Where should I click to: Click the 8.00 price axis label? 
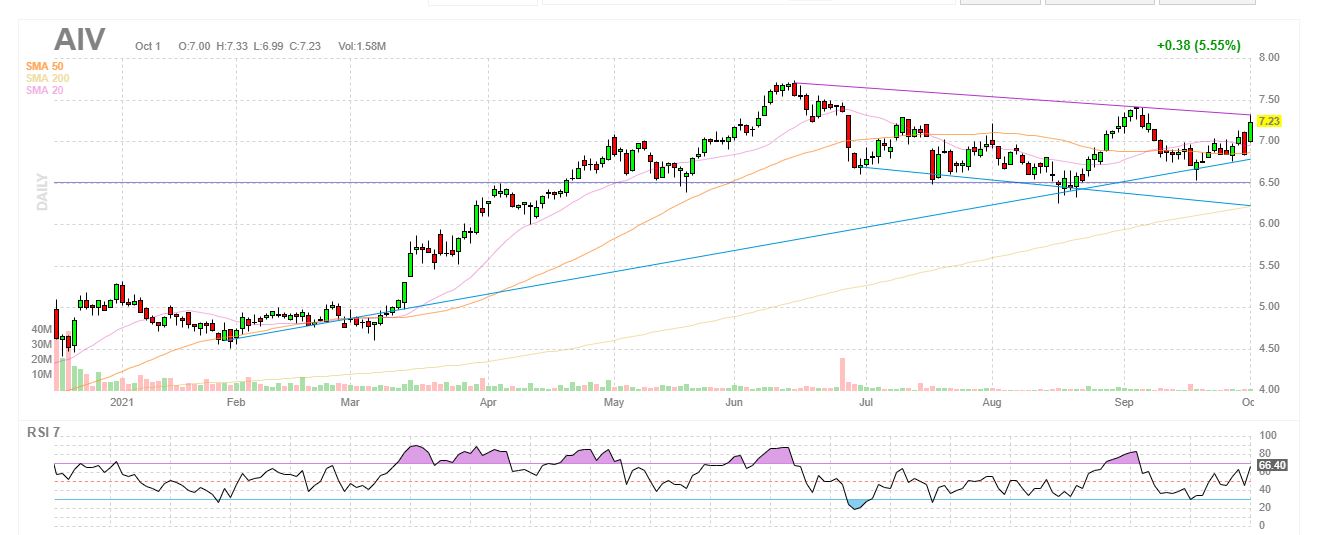tap(1269, 58)
